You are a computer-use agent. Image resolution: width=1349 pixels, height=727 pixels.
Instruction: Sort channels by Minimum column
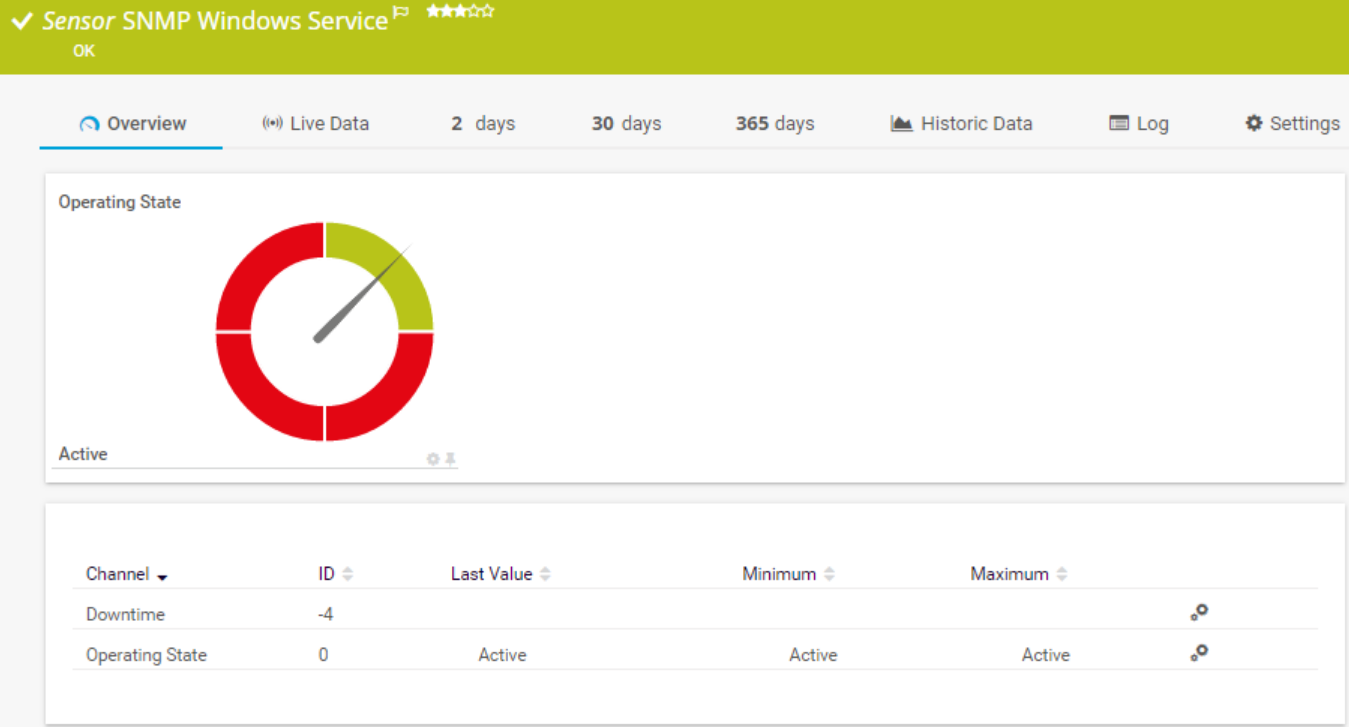(x=829, y=574)
